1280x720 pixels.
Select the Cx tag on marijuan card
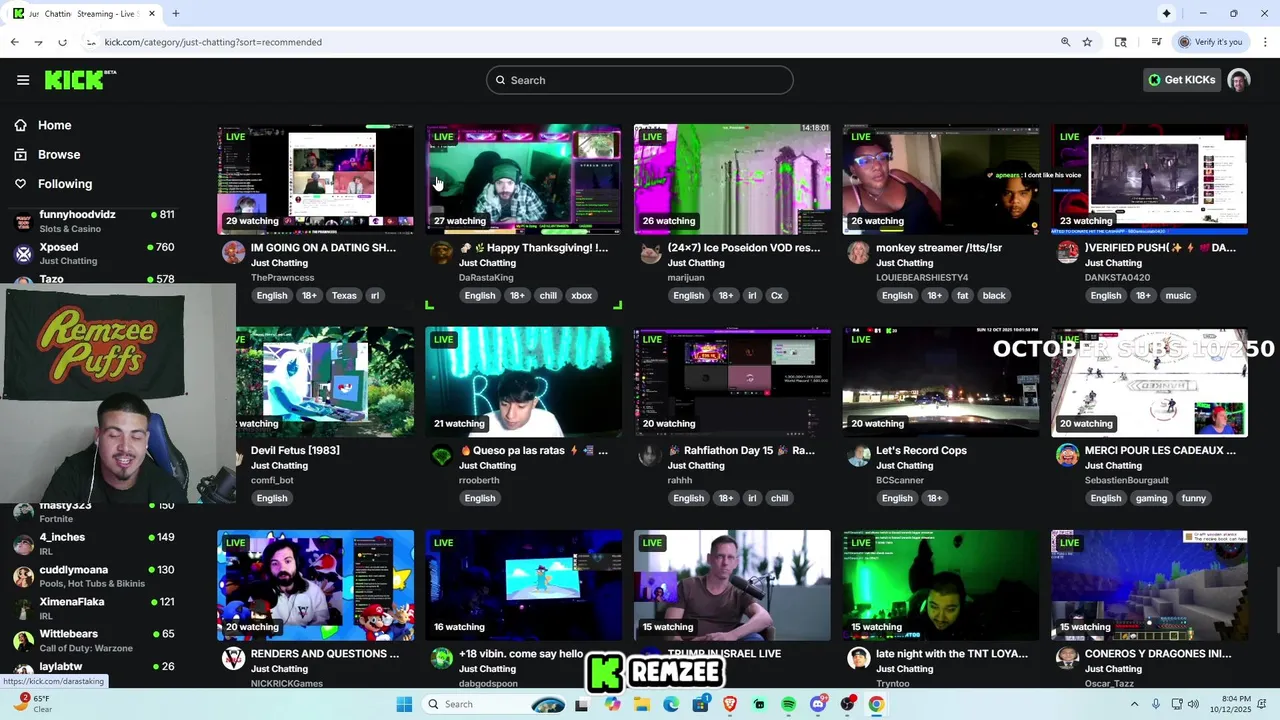pos(776,295)
